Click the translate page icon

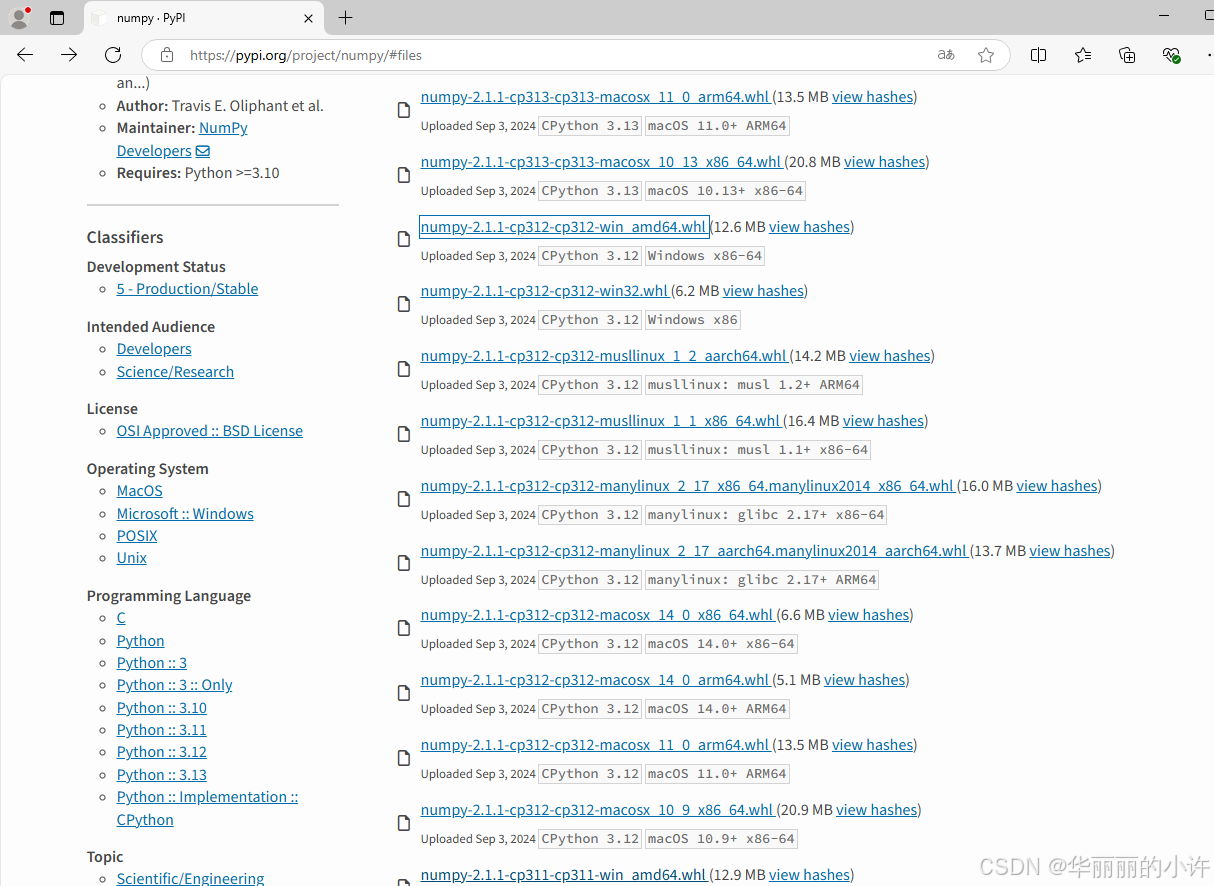coord(946,55)
